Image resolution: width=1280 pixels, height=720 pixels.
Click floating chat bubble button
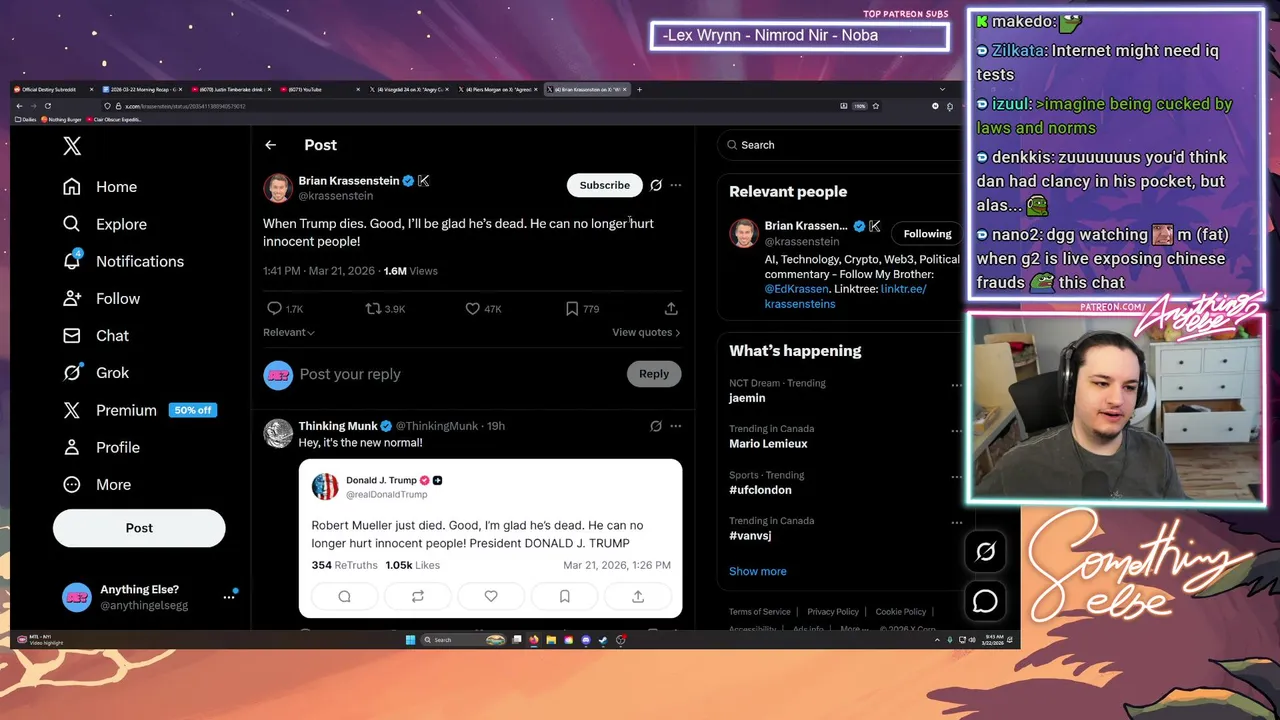(985, 601)
